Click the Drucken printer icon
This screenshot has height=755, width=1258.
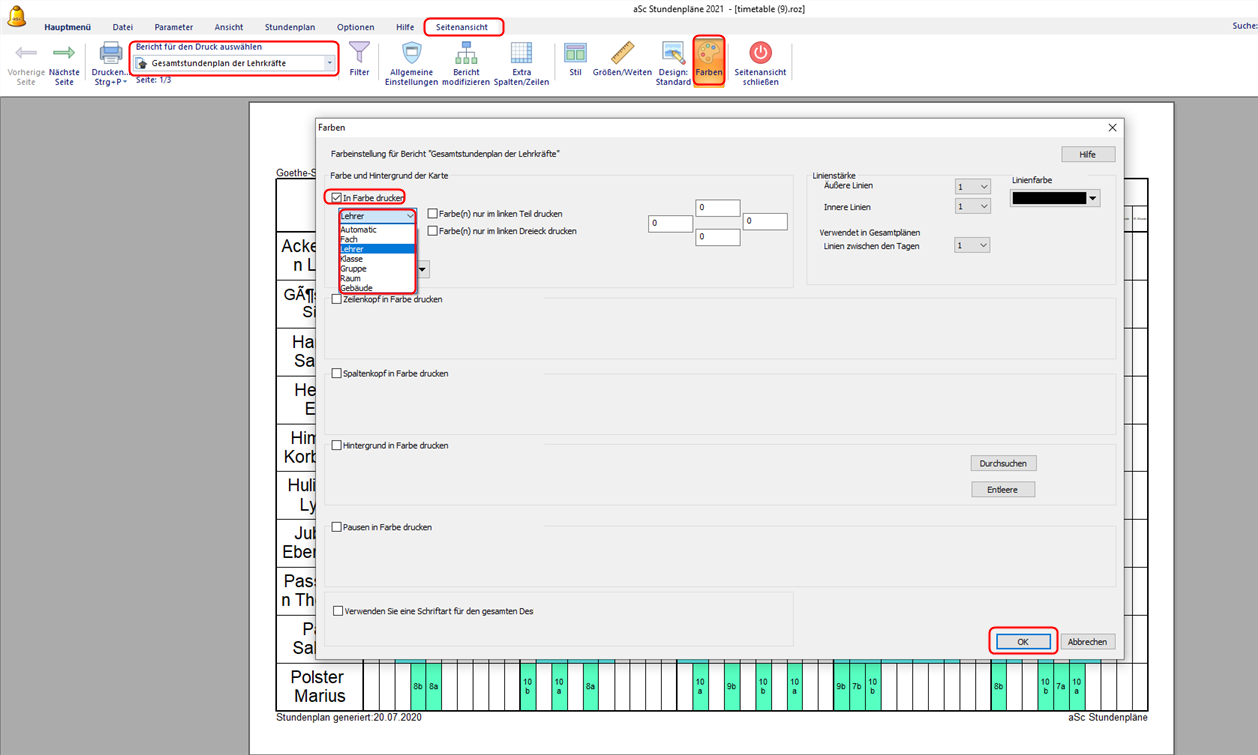click(x=110, y=53)
